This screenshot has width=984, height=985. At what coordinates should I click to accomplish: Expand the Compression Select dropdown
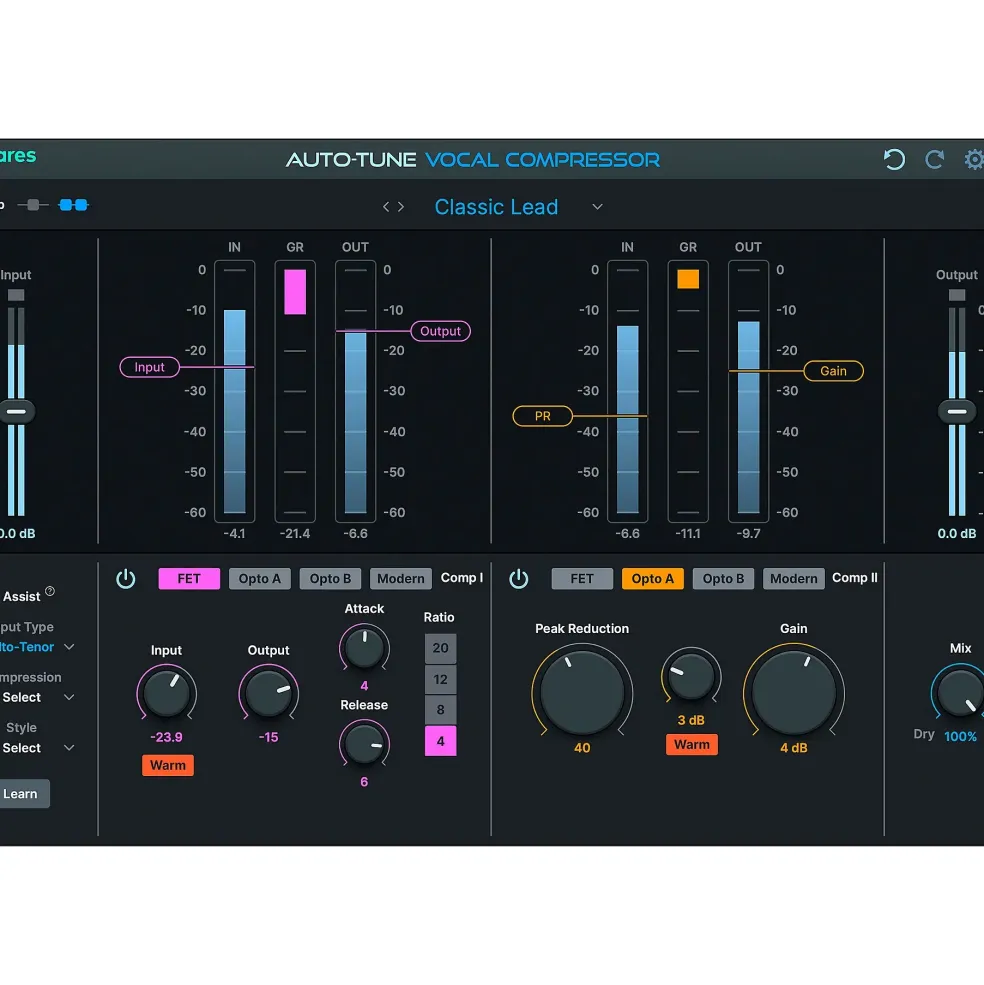tap(70, 697)
